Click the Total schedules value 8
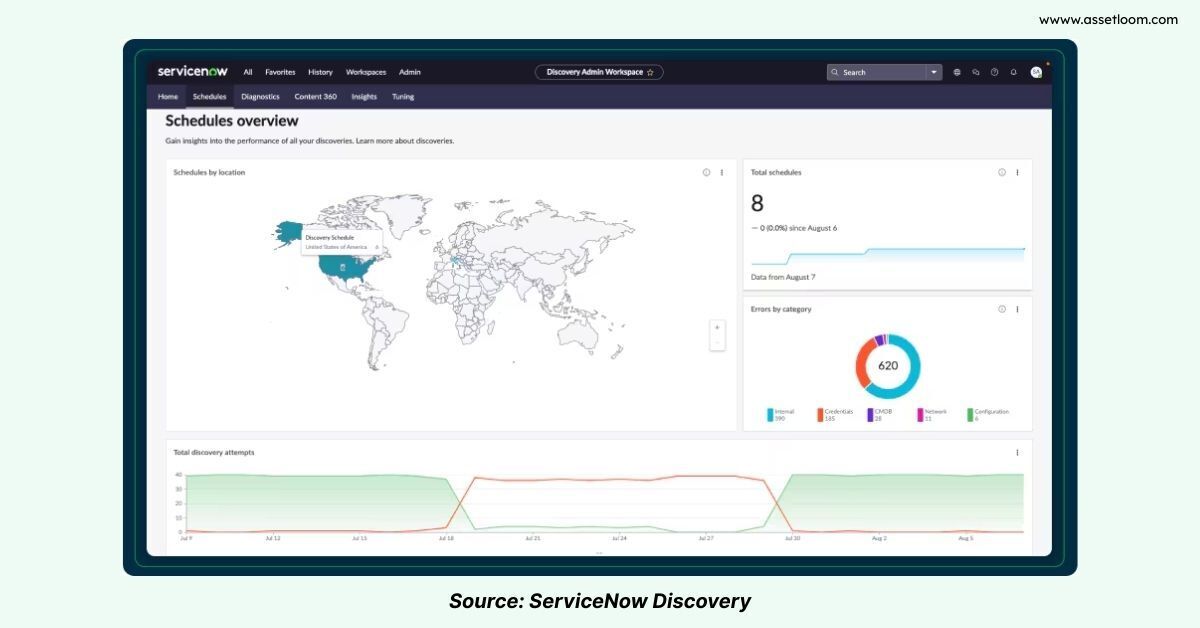 tap(757, 204)
